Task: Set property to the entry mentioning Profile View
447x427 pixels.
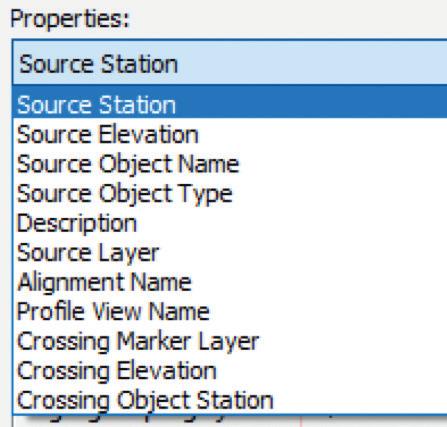Action: point(230,312)
